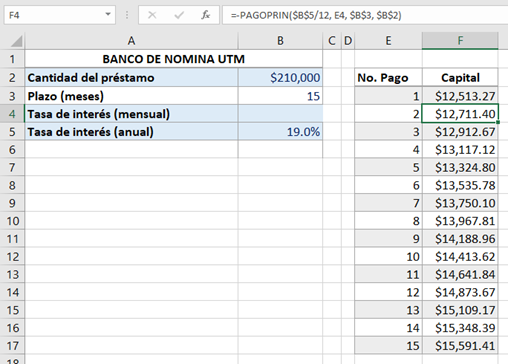Select the $13,324.80 capital cell
Viewport: 508px width, 364px height.
tap(460, 167)
